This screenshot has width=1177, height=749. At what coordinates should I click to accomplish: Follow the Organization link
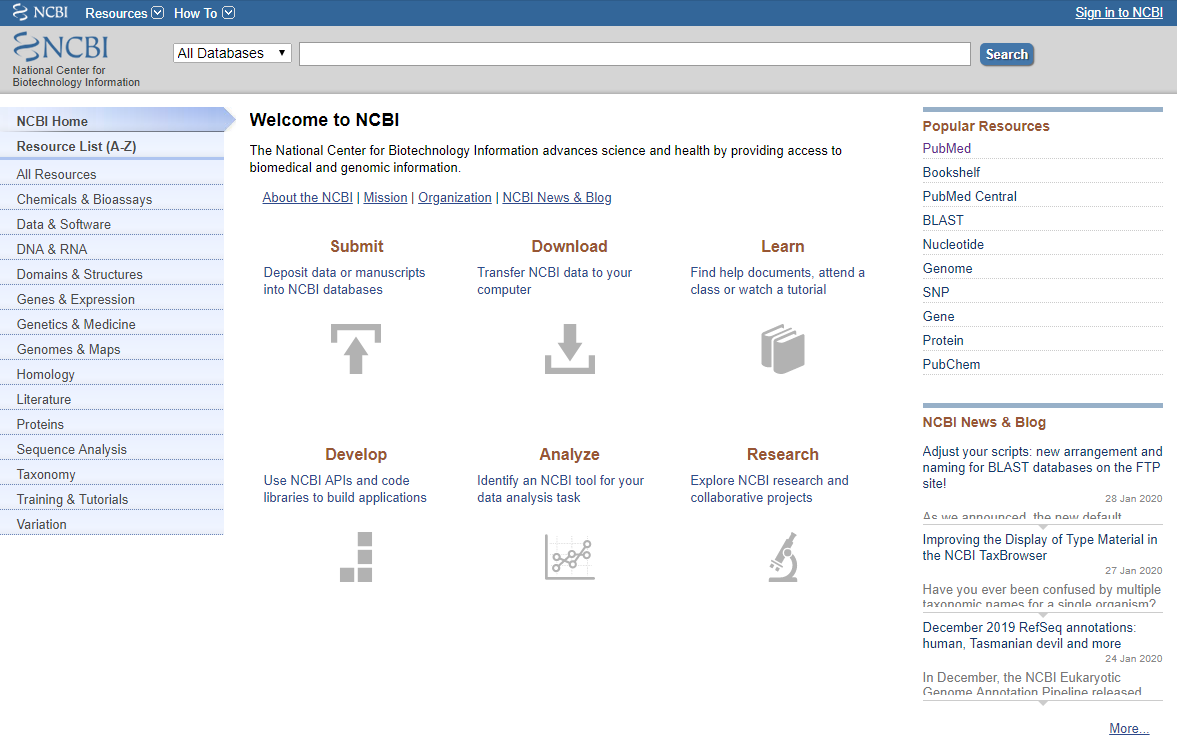455,197
